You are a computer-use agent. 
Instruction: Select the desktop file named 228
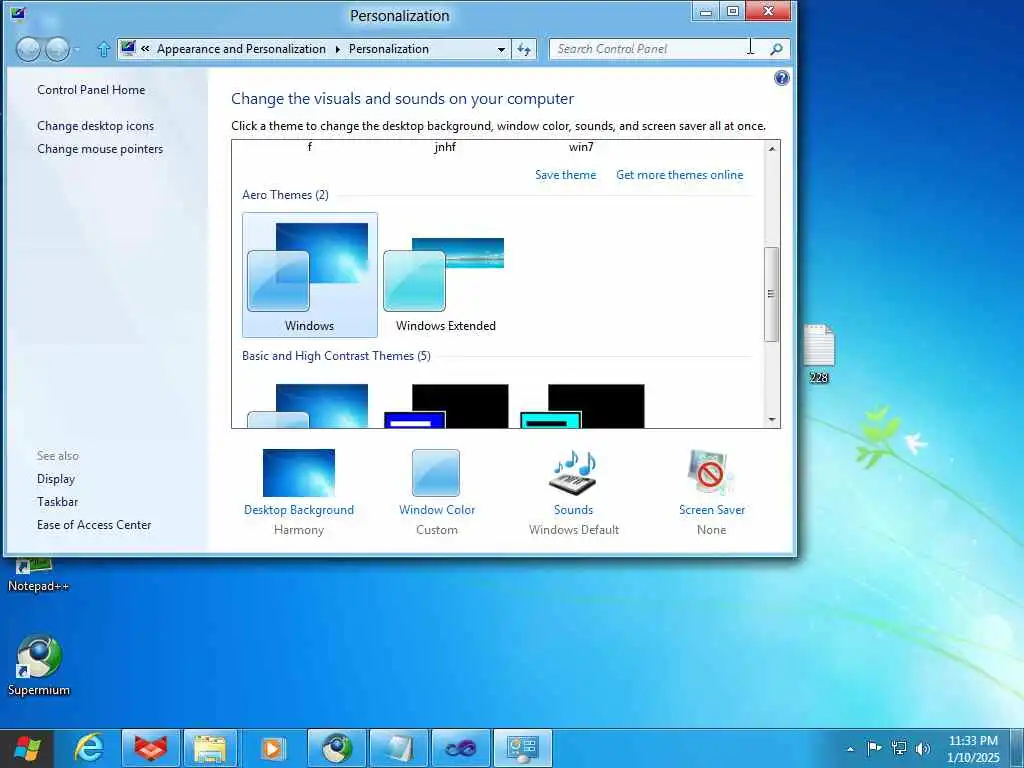click(x=819, y=353)
